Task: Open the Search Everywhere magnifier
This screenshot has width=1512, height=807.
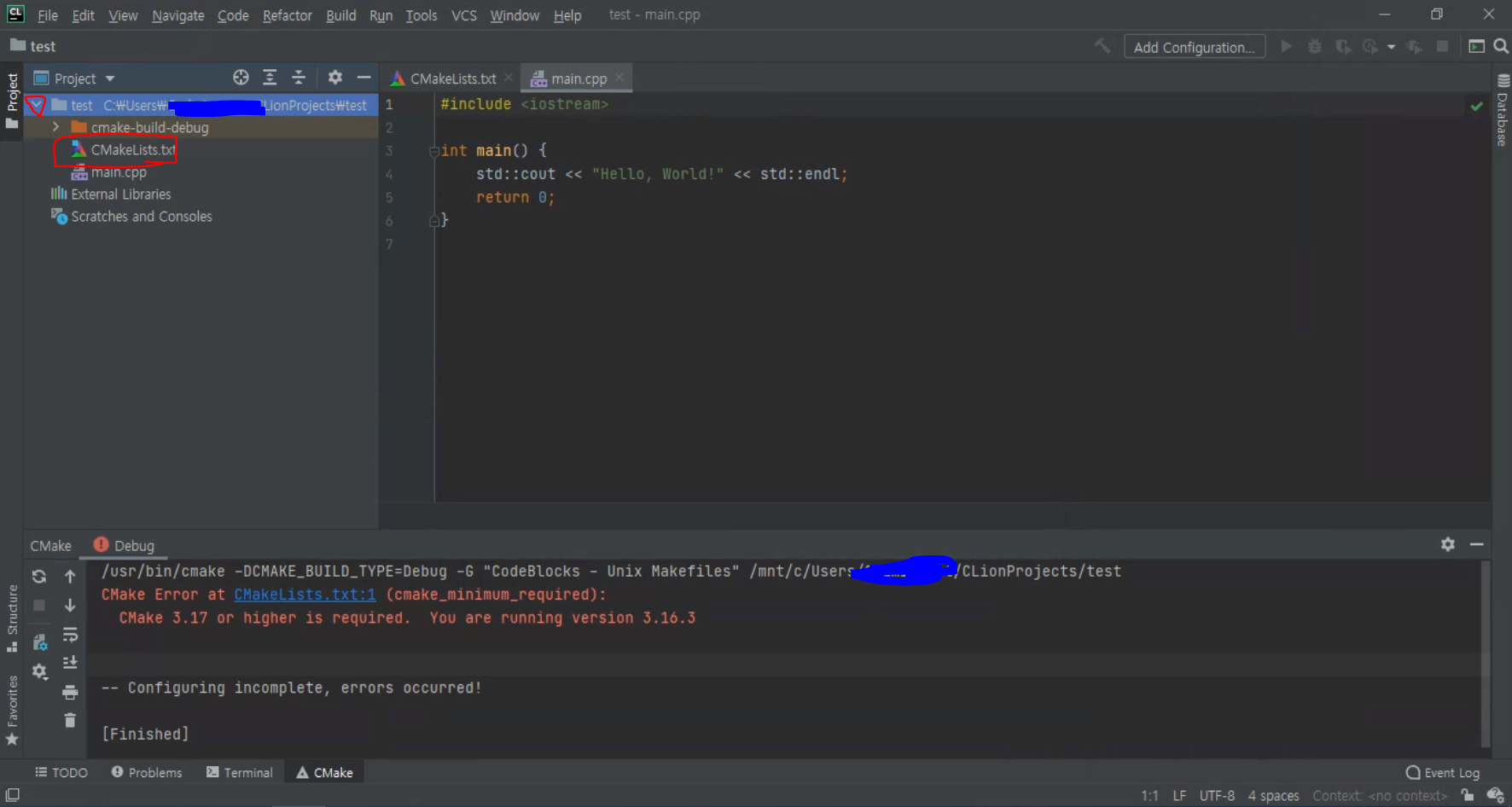Action: pos(1502,46)
